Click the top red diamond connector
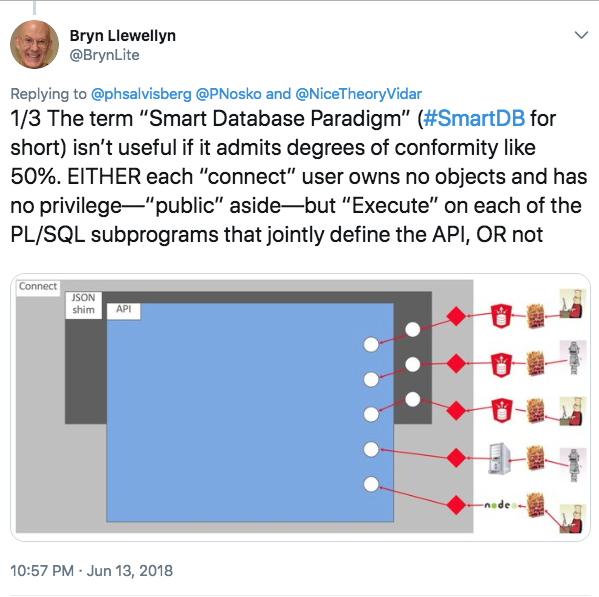Screen dimensions: 599x597 point(456,316)
